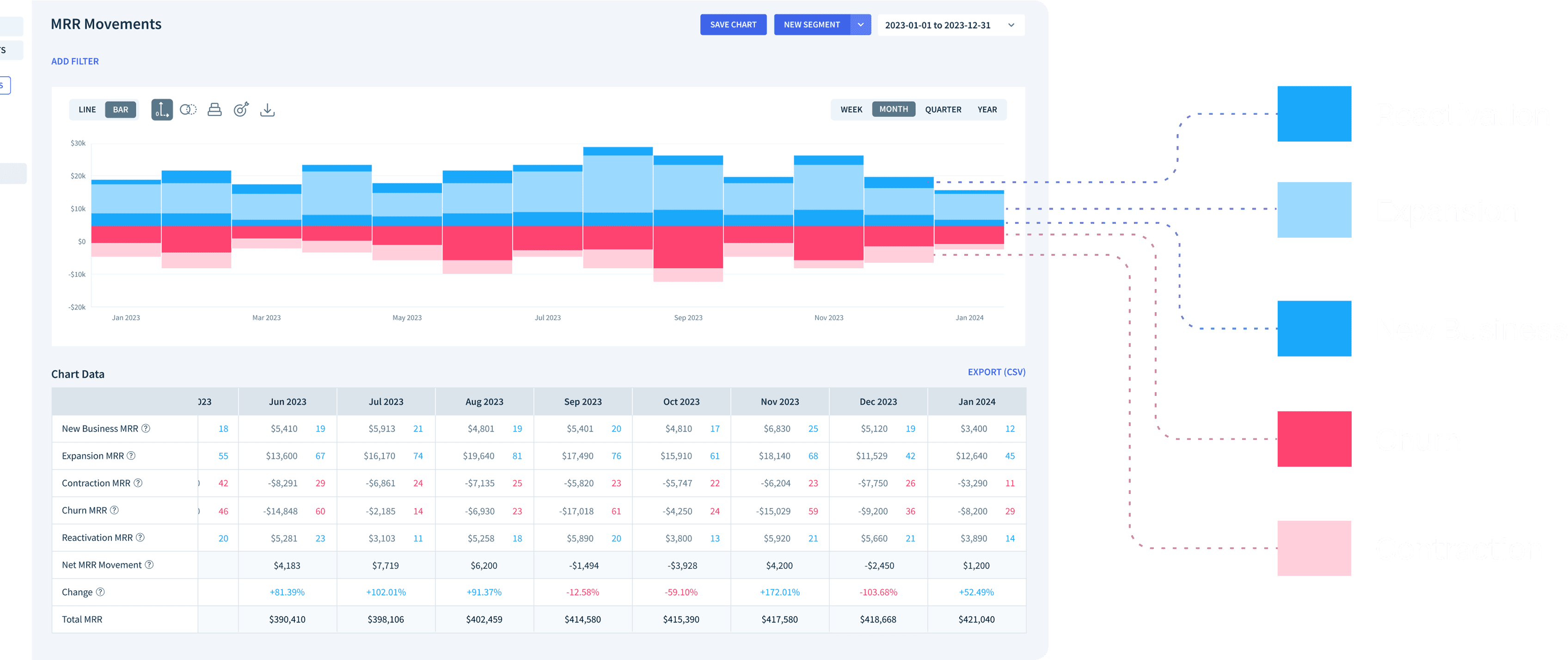Click the download chart icon
This screenshot has height=660, width=1568.
[267, 110]
